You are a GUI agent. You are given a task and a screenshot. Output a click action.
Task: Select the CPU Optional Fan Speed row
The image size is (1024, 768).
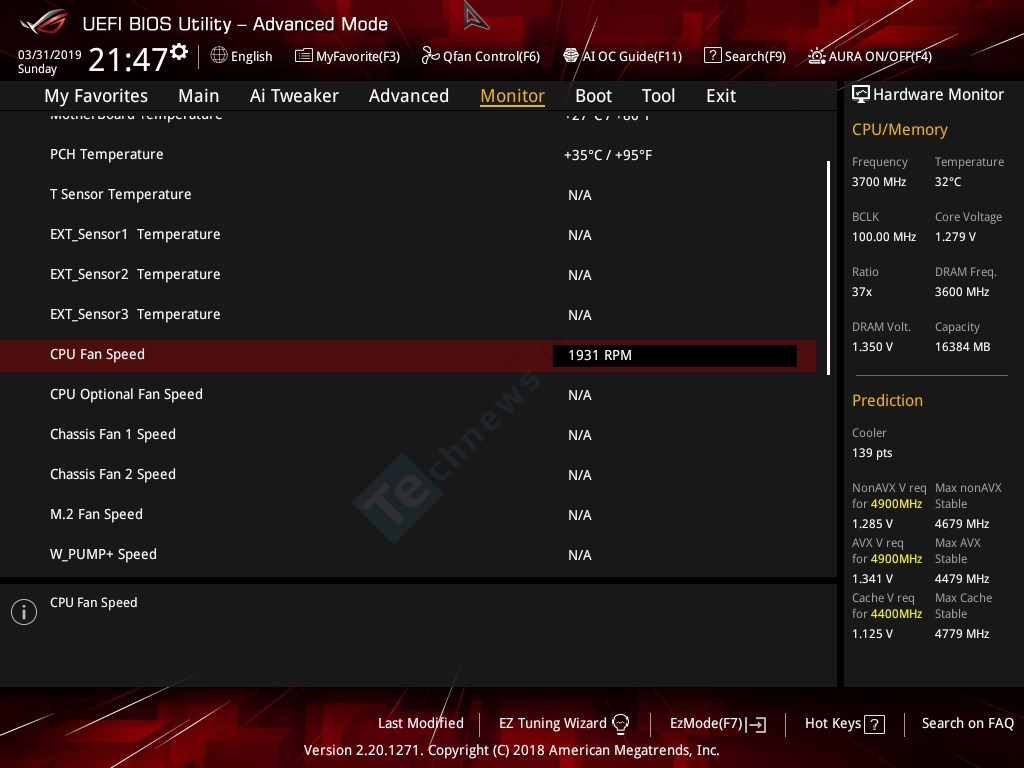click(x=408, y=394)
